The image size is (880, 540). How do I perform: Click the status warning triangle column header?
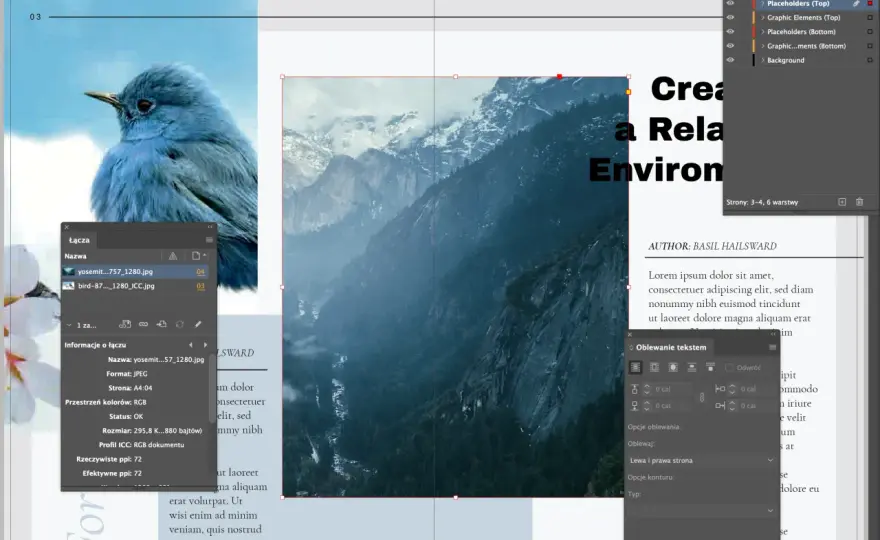coord(173,256)
